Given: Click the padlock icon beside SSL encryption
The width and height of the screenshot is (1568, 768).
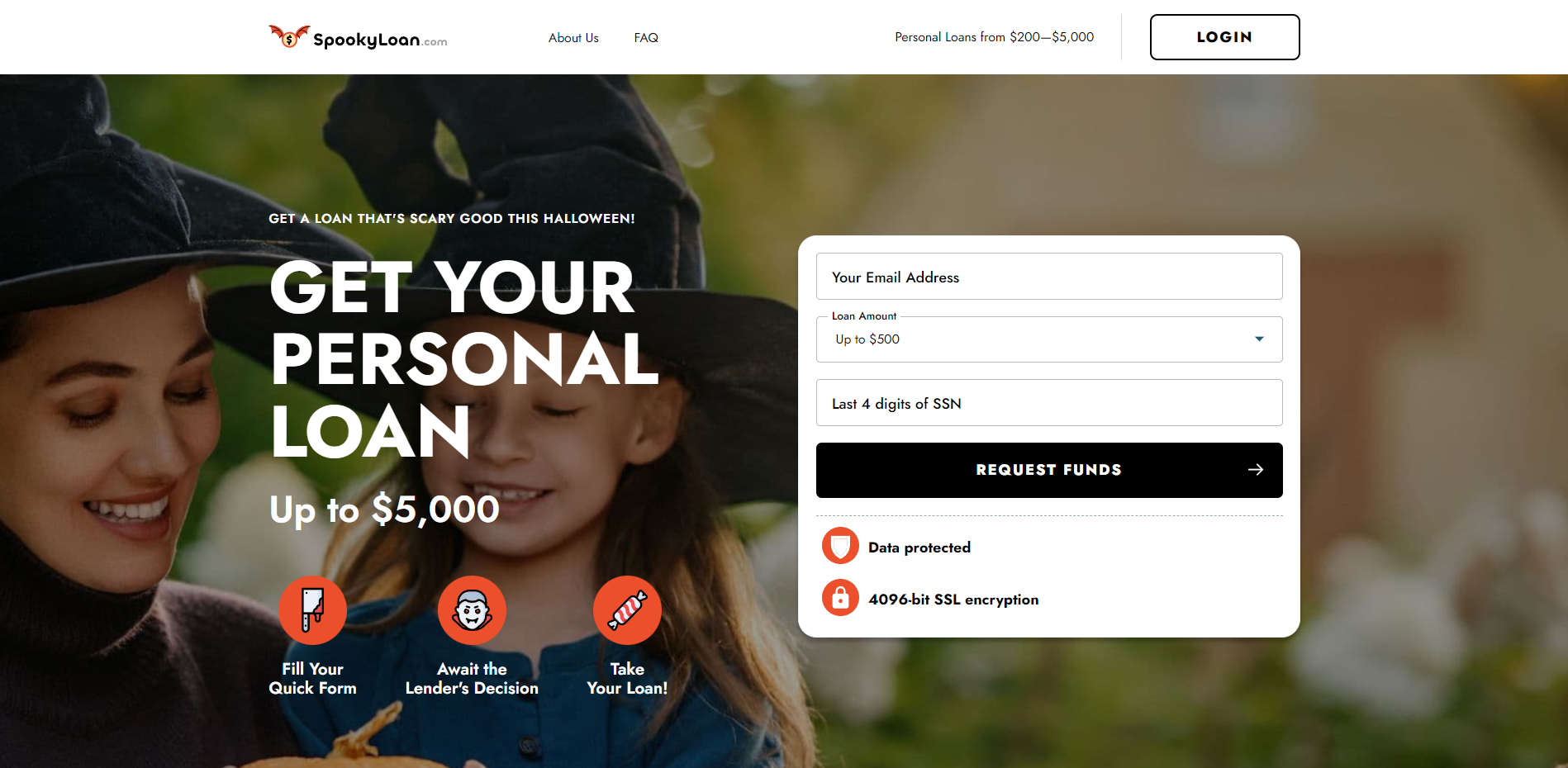Looking at the screenshot, I should click(x=840, y=598).
